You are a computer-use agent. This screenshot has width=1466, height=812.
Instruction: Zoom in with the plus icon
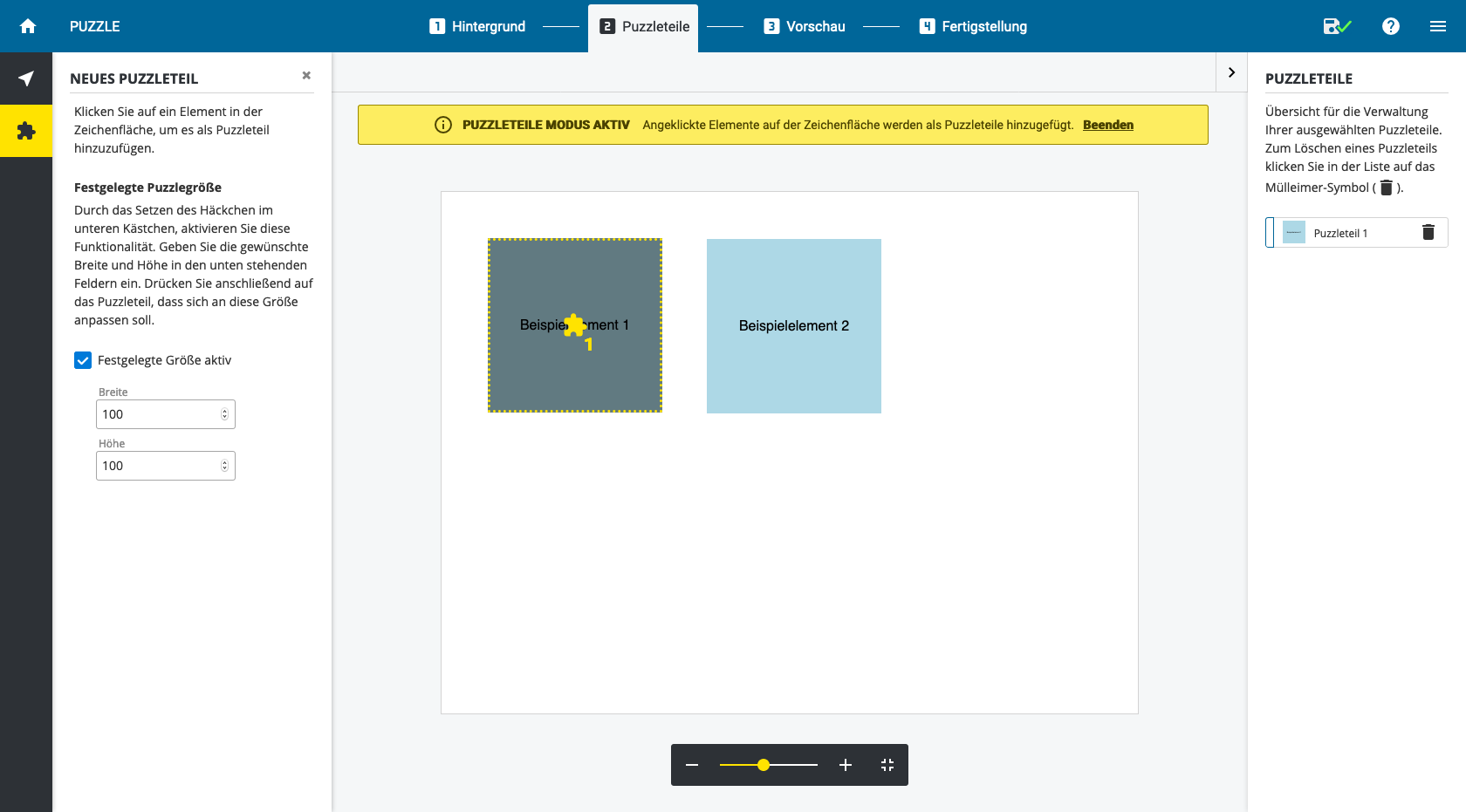[845, 765]
